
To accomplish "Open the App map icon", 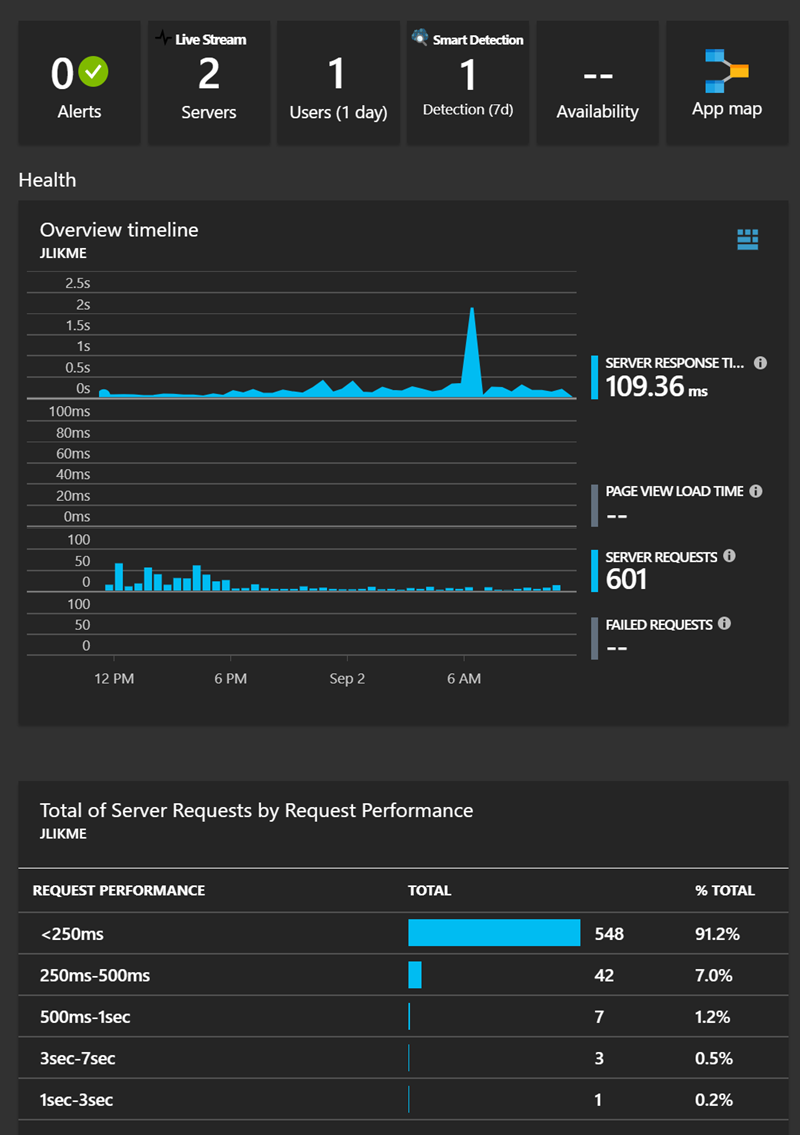I will (x=727, y=70).
